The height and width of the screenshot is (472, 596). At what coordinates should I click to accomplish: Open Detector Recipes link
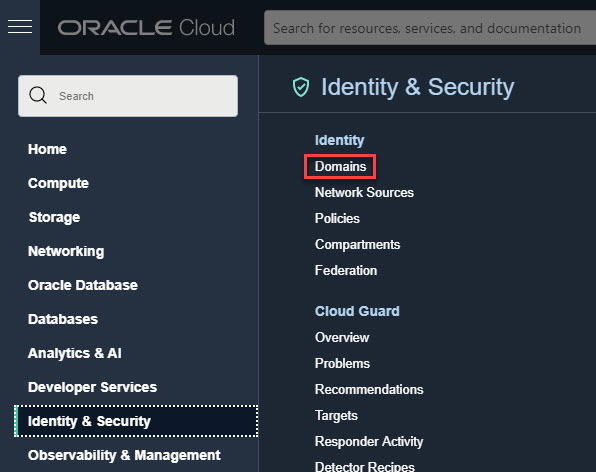(365, 466)
